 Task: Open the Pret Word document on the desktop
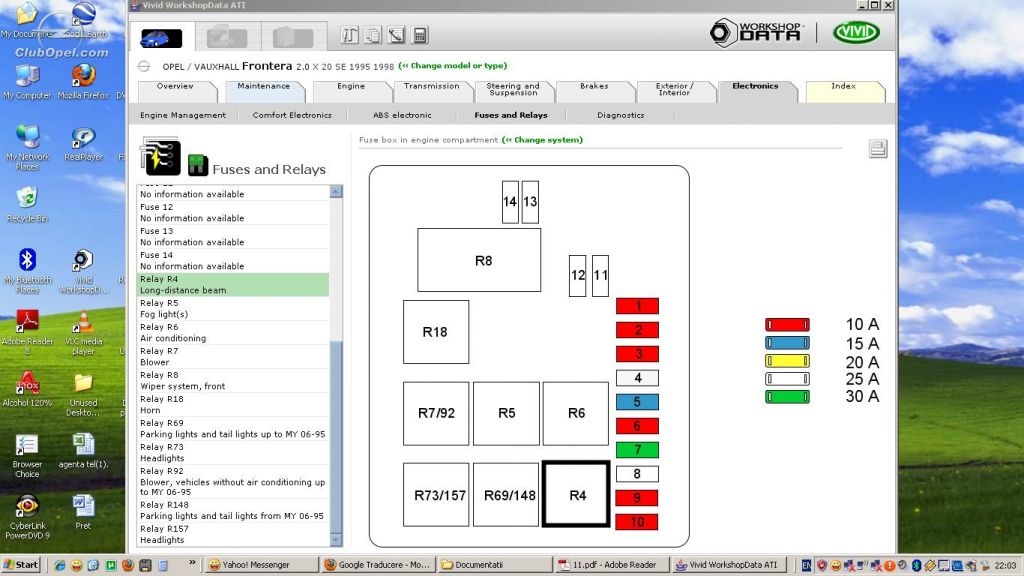83,512
